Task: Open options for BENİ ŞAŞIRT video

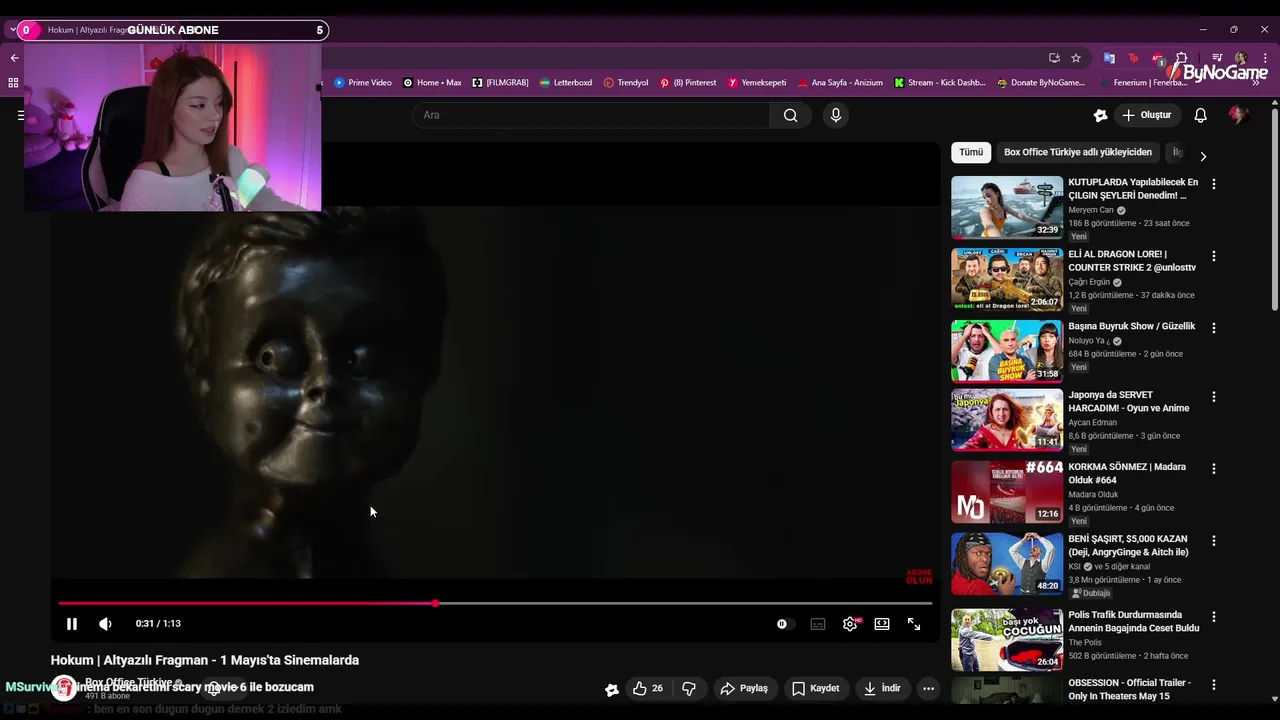Action: (1214, 541)
